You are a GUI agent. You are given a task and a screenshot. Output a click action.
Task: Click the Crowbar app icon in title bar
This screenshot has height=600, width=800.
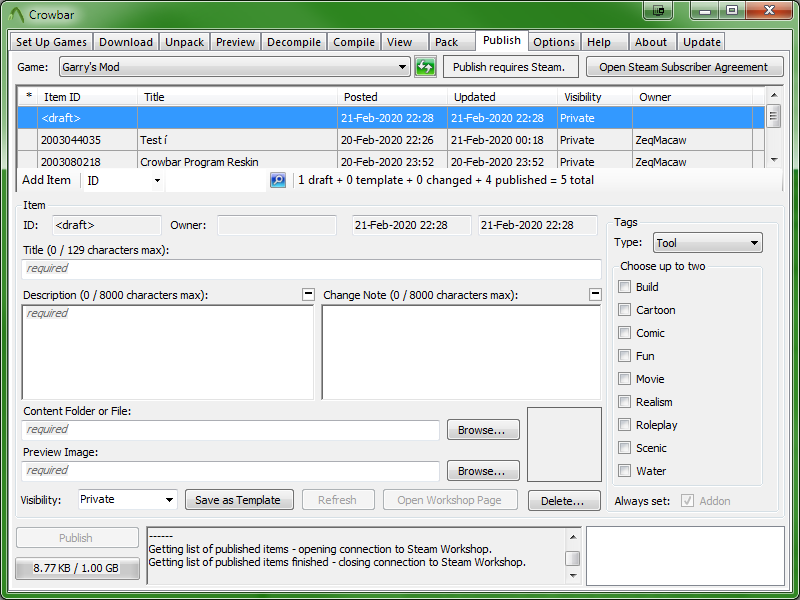pyautogui.click(x=16, y=15)
